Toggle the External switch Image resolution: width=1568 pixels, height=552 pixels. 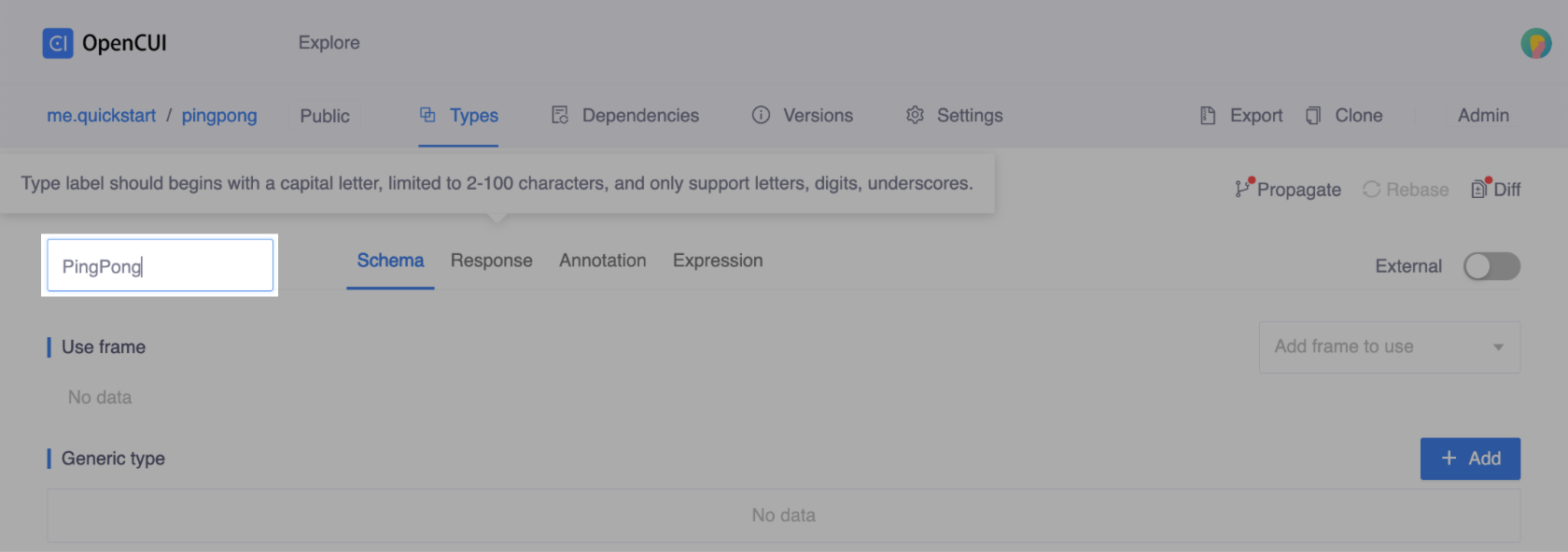pyautogui.click(x=1491, y=266)
